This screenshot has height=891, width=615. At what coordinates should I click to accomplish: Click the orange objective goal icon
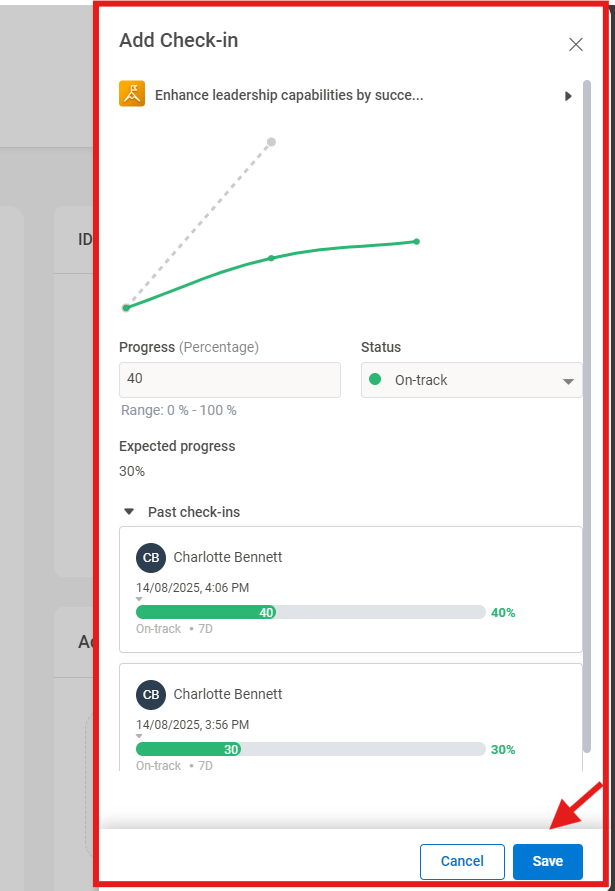132,94
